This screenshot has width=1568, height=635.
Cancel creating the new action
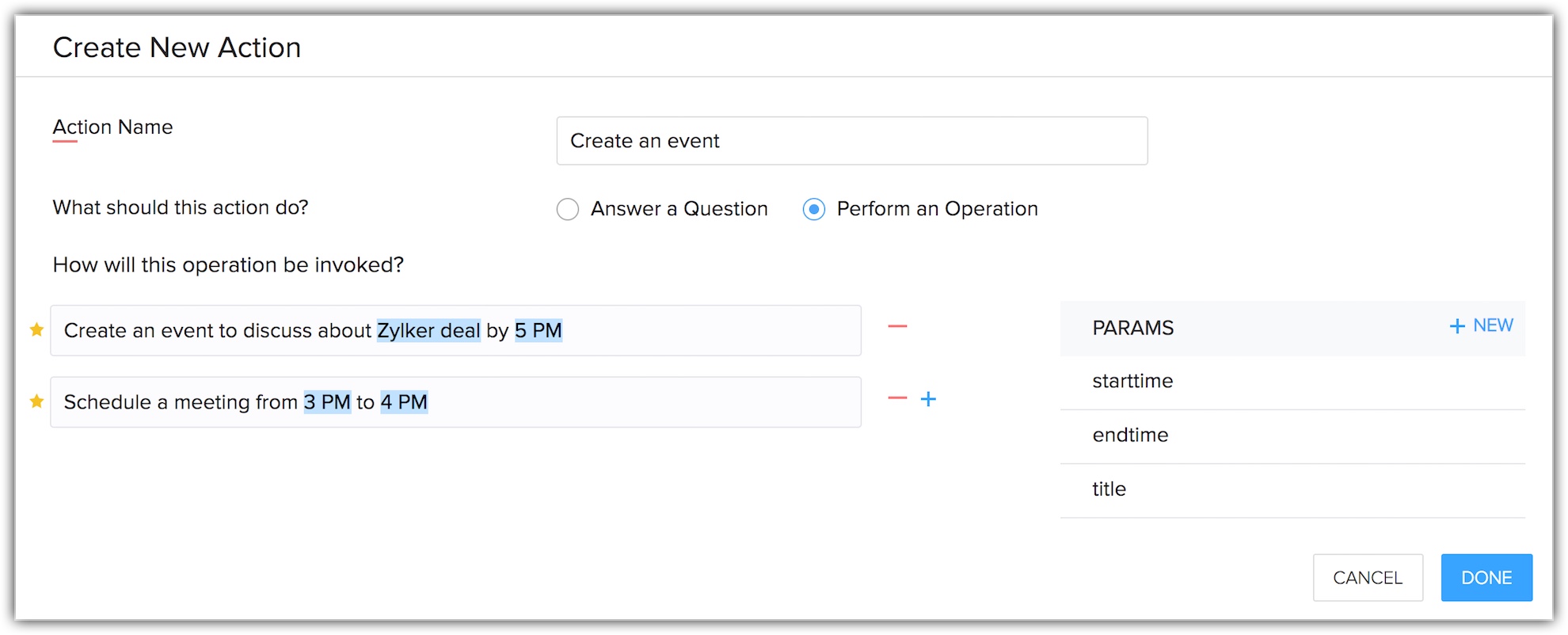[1367, 578]
